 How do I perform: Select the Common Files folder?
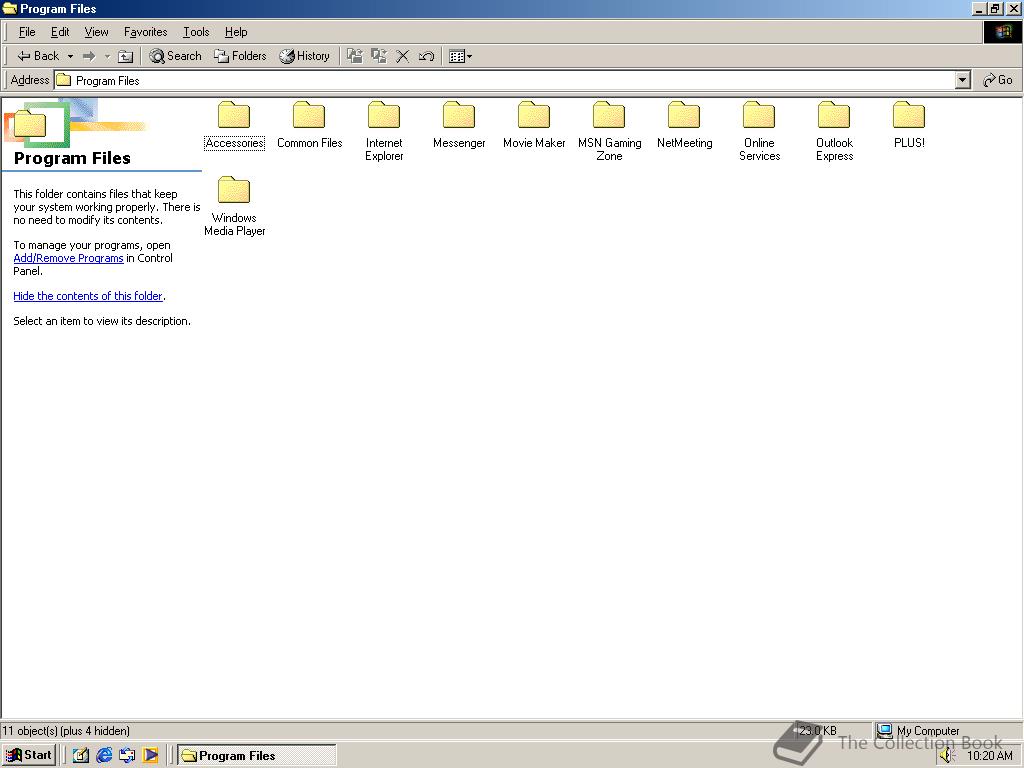[x=309, y=125]
